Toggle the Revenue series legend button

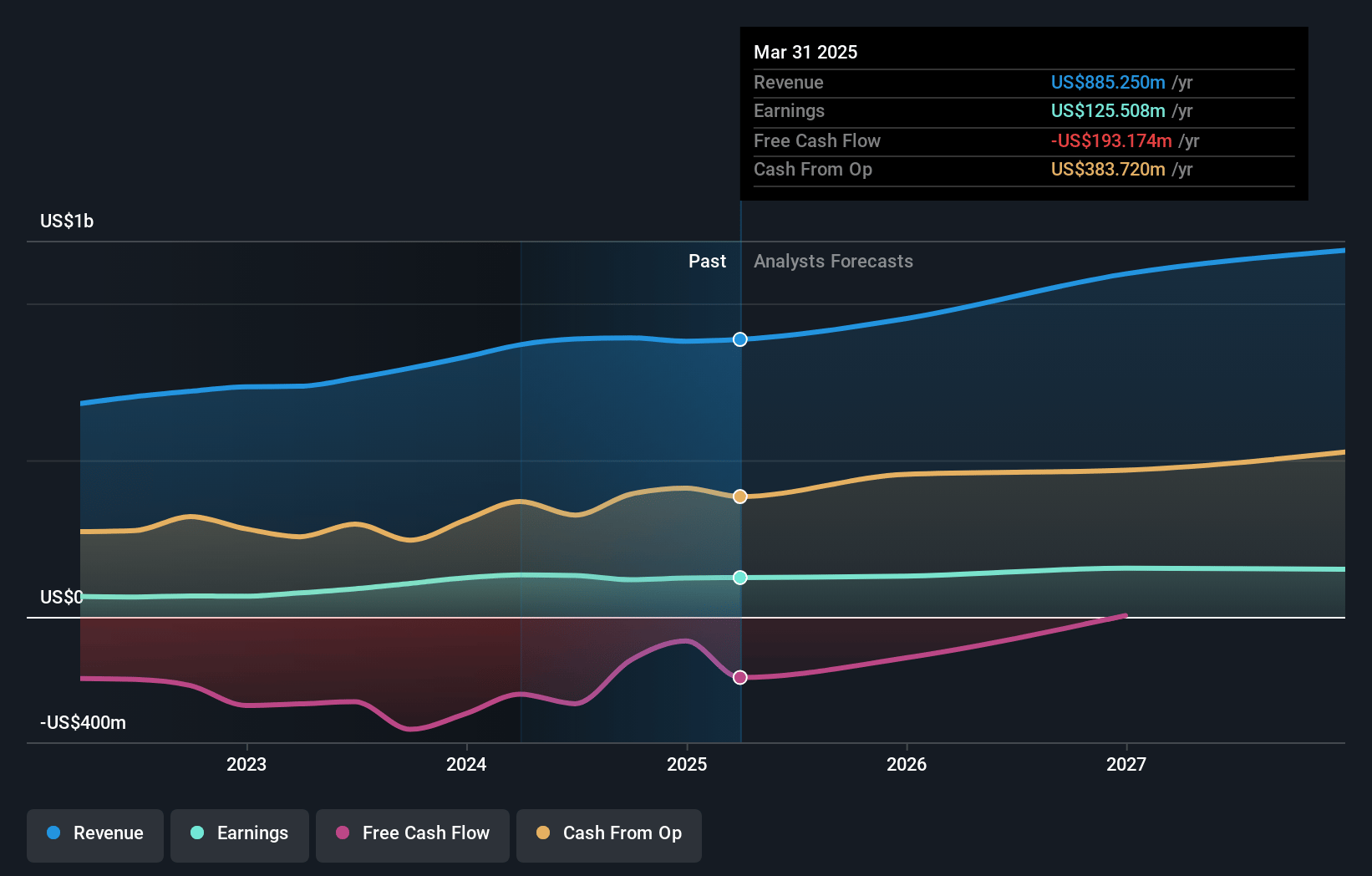pos(95,835)
